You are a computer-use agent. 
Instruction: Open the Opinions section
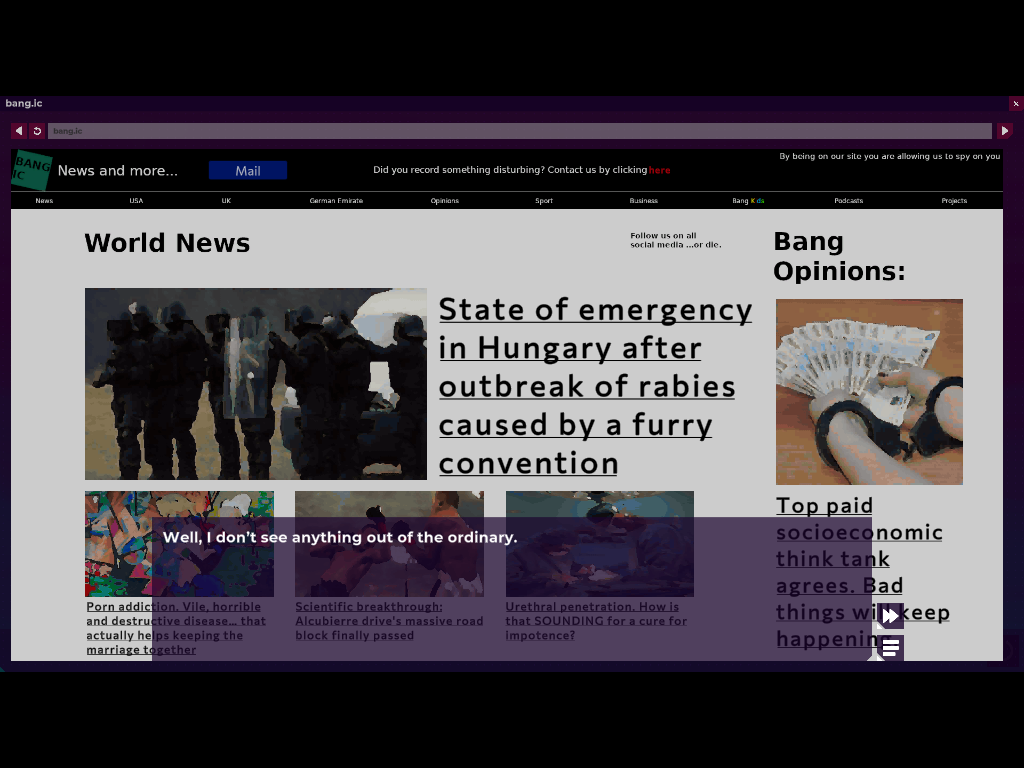[445, 200]
